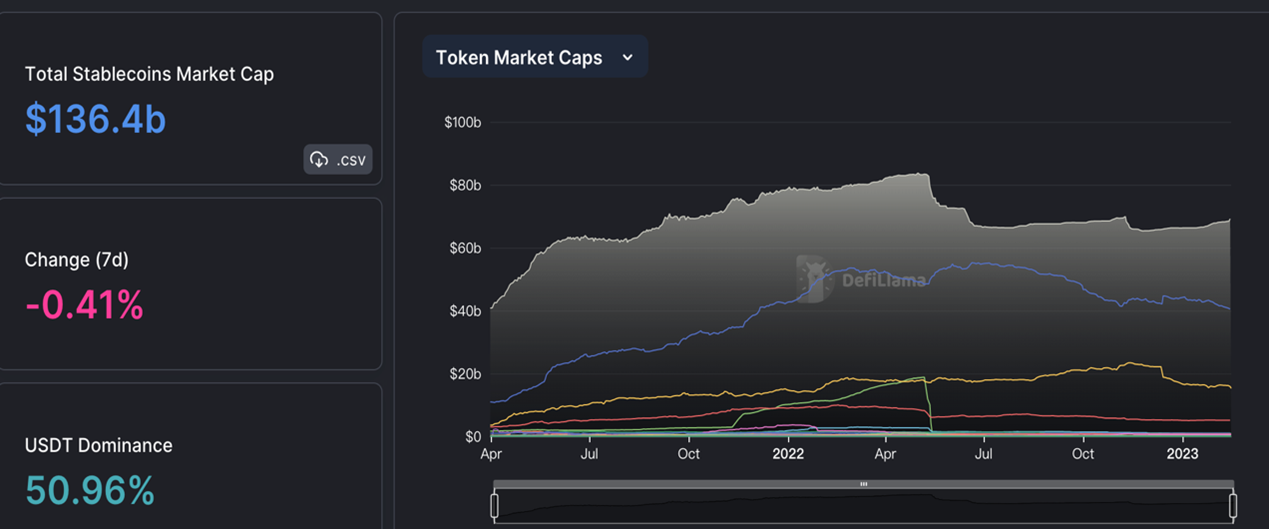Select the $136.4b total market cap value
This screenshot has width=1269, height=529.
(x=95, y=119)
